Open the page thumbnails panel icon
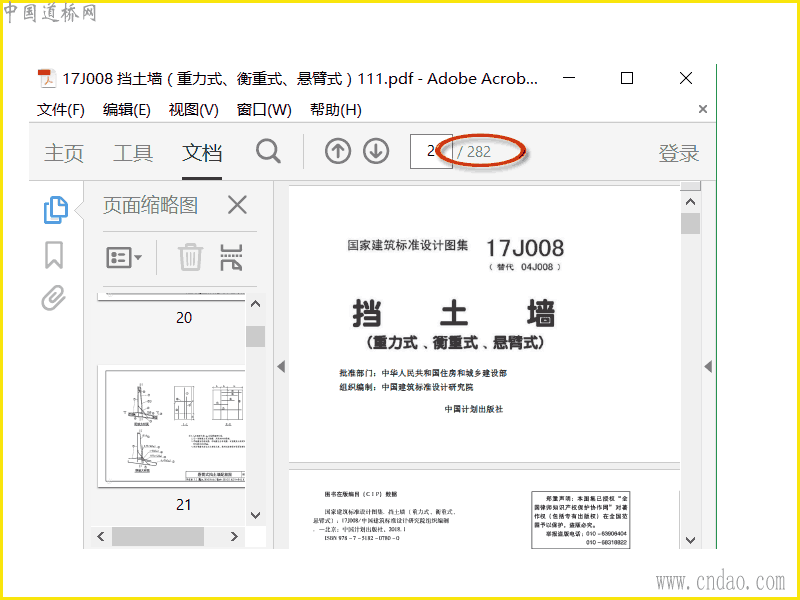 (55, 210)
